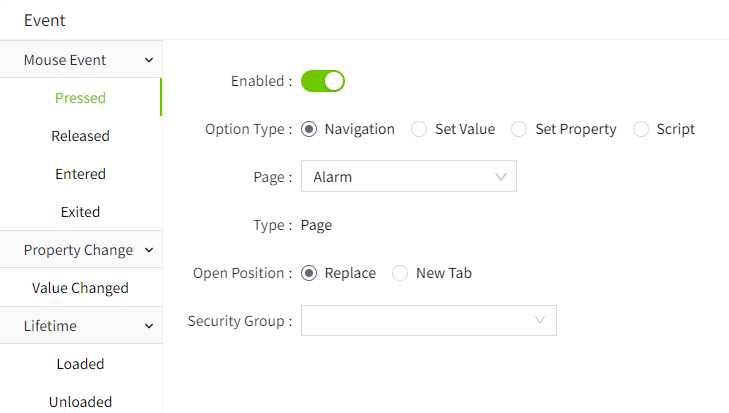729x413 pixels.
Task: Open the Value Changed event
Action: 80,288
